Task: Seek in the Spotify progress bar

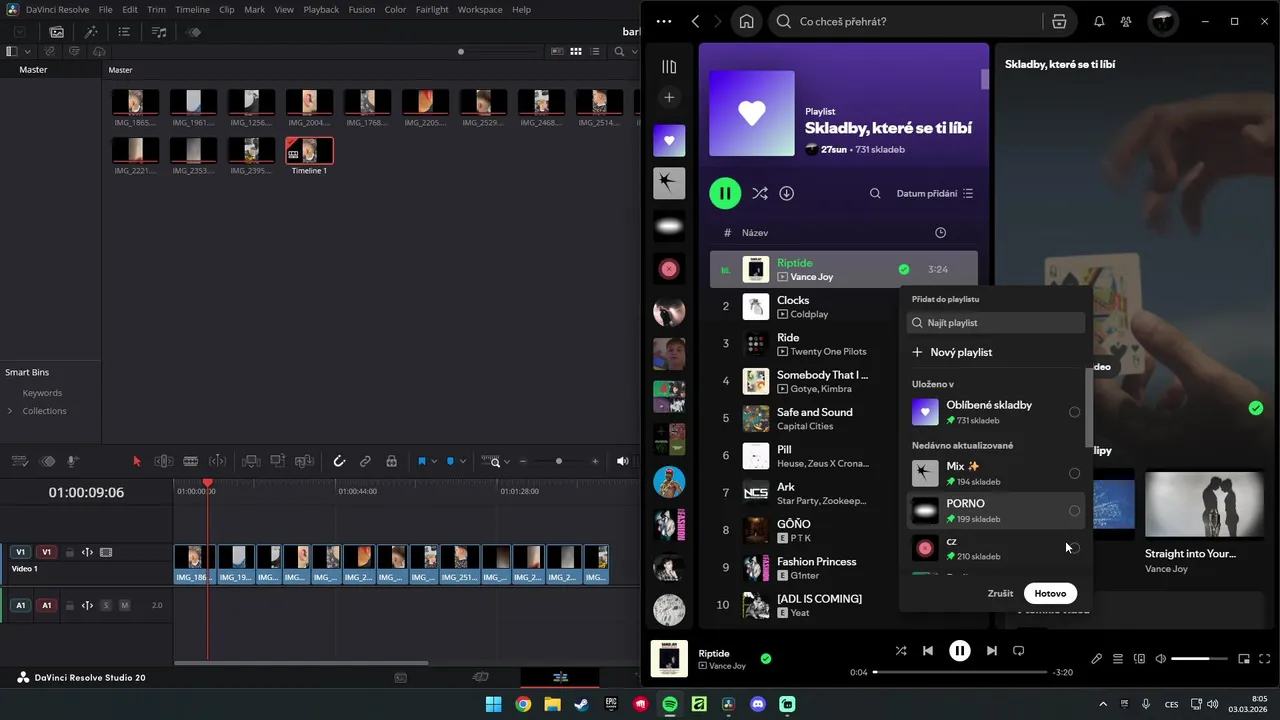Action: click(960, 672)
